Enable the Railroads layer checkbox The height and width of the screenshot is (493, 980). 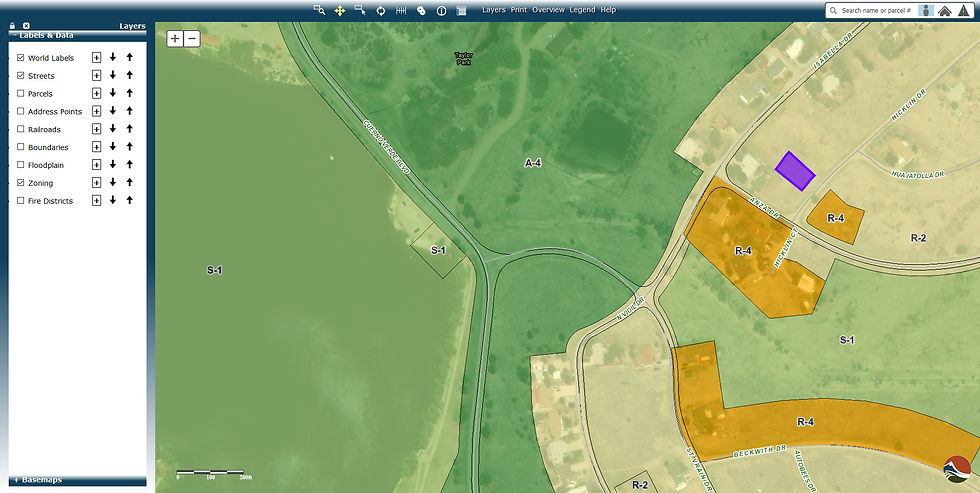click(x=21, y=129)
